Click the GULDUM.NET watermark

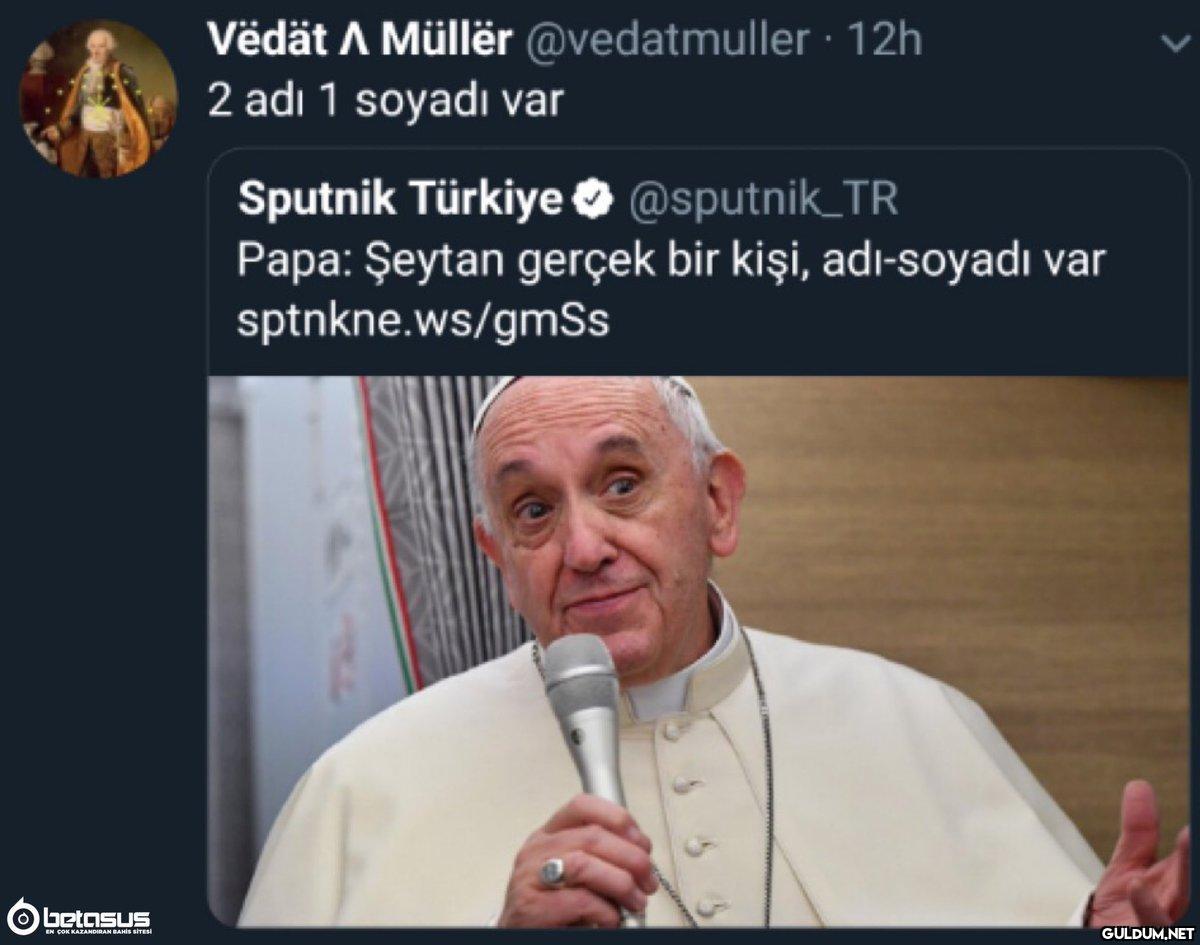tap(1141, 932)
